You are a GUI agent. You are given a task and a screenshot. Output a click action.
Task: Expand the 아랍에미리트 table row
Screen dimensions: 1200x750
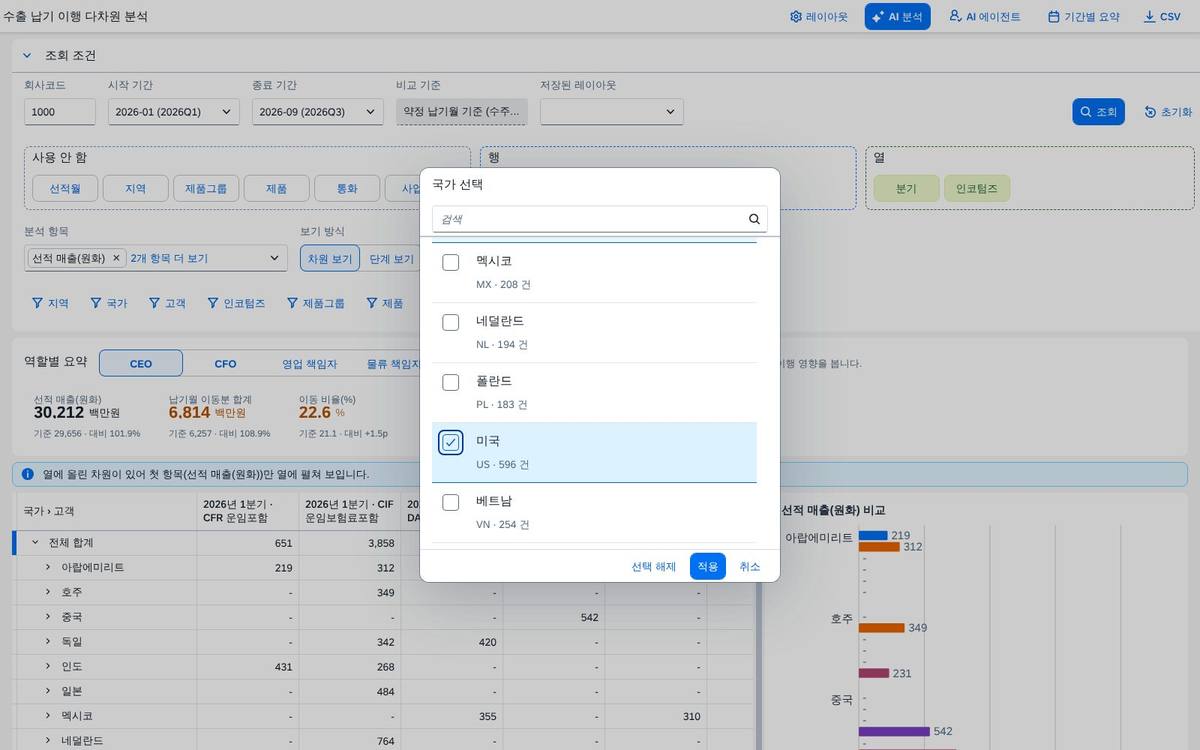[x=47, y=567]
